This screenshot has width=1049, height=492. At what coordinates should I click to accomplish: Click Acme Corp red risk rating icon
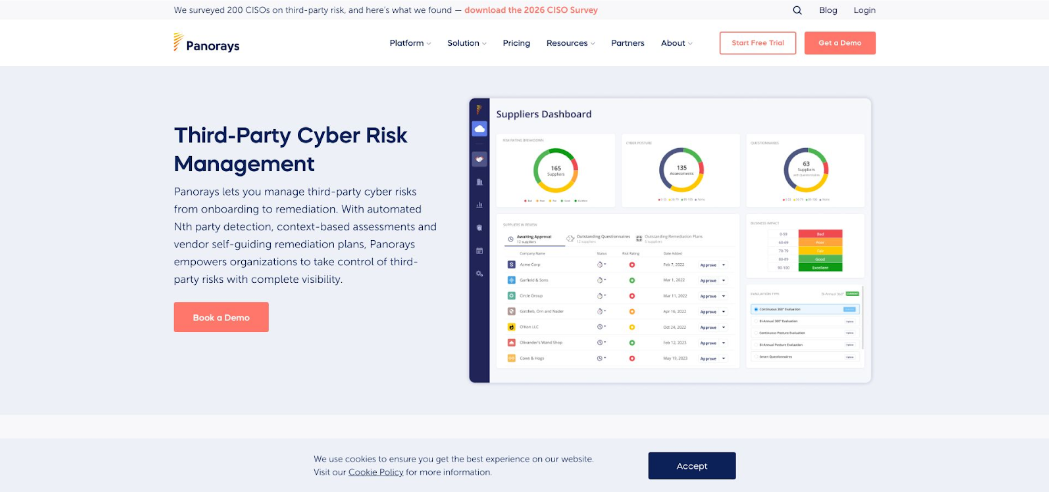tap(632, 264)
